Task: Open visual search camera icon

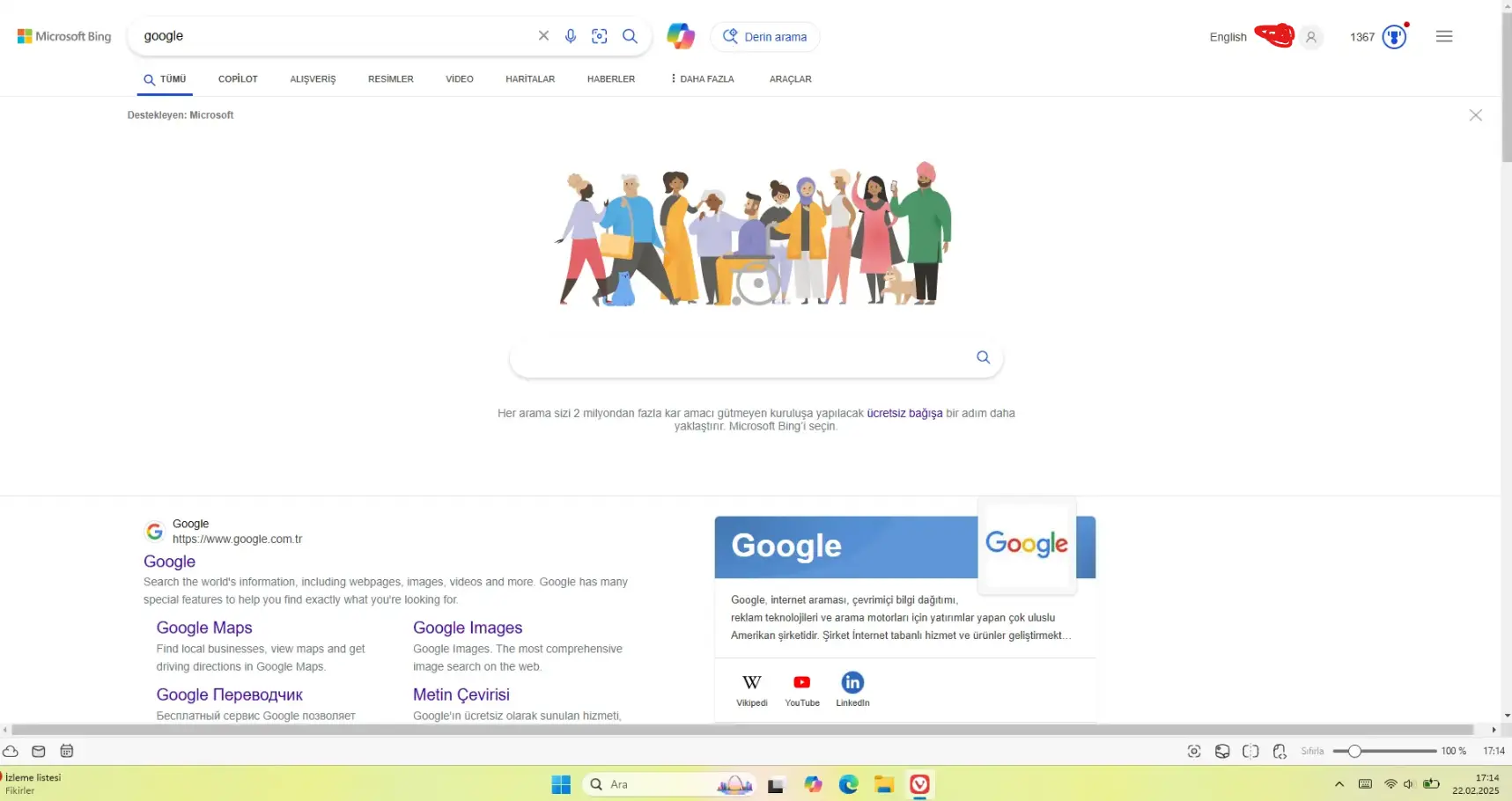Action: tap(600, 36)
